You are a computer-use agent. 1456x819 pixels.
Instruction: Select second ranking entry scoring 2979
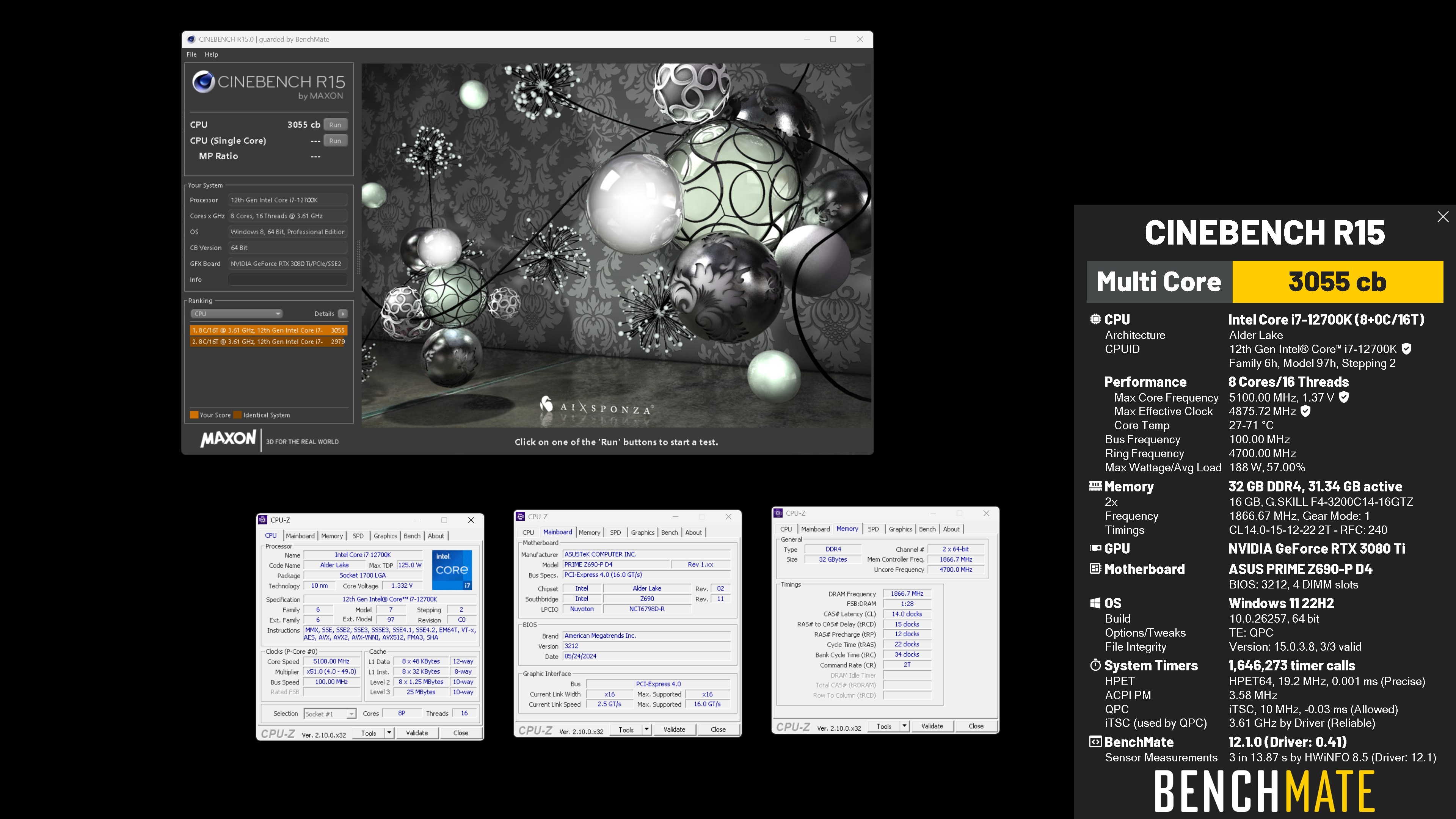pos(268,341)
